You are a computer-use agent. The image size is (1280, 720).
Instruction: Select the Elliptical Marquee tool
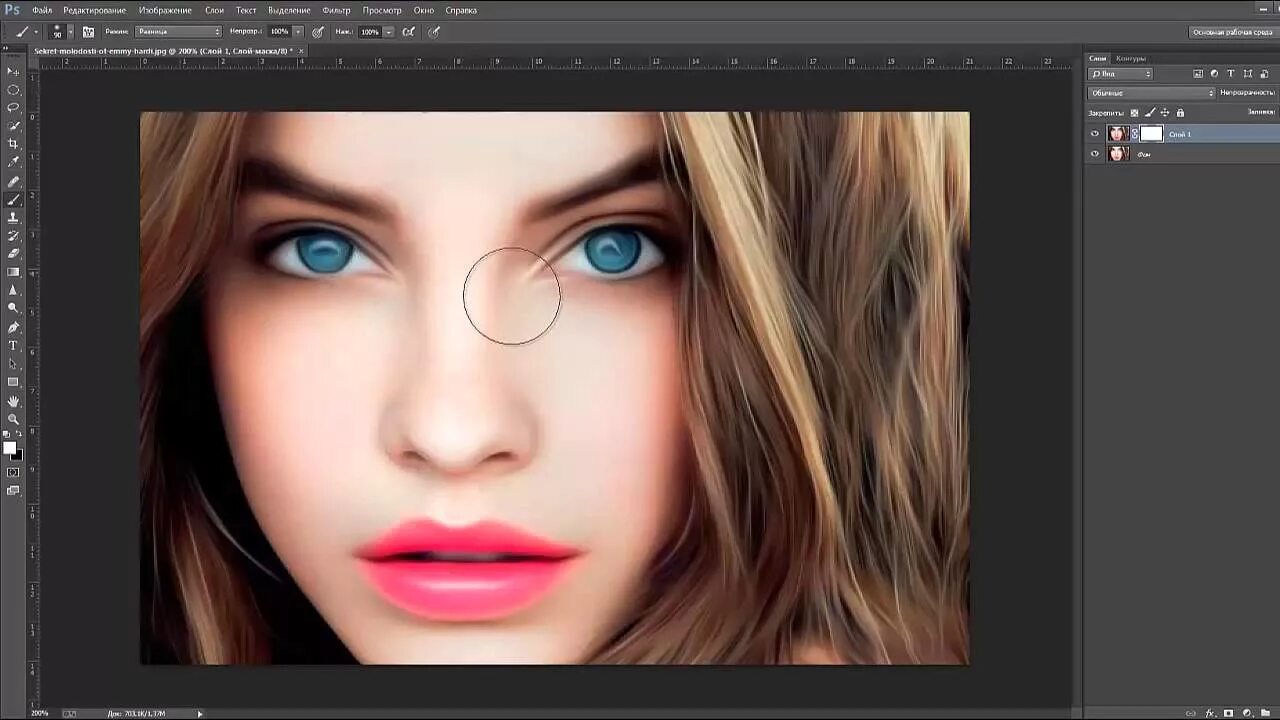click(x=13, y=89)
